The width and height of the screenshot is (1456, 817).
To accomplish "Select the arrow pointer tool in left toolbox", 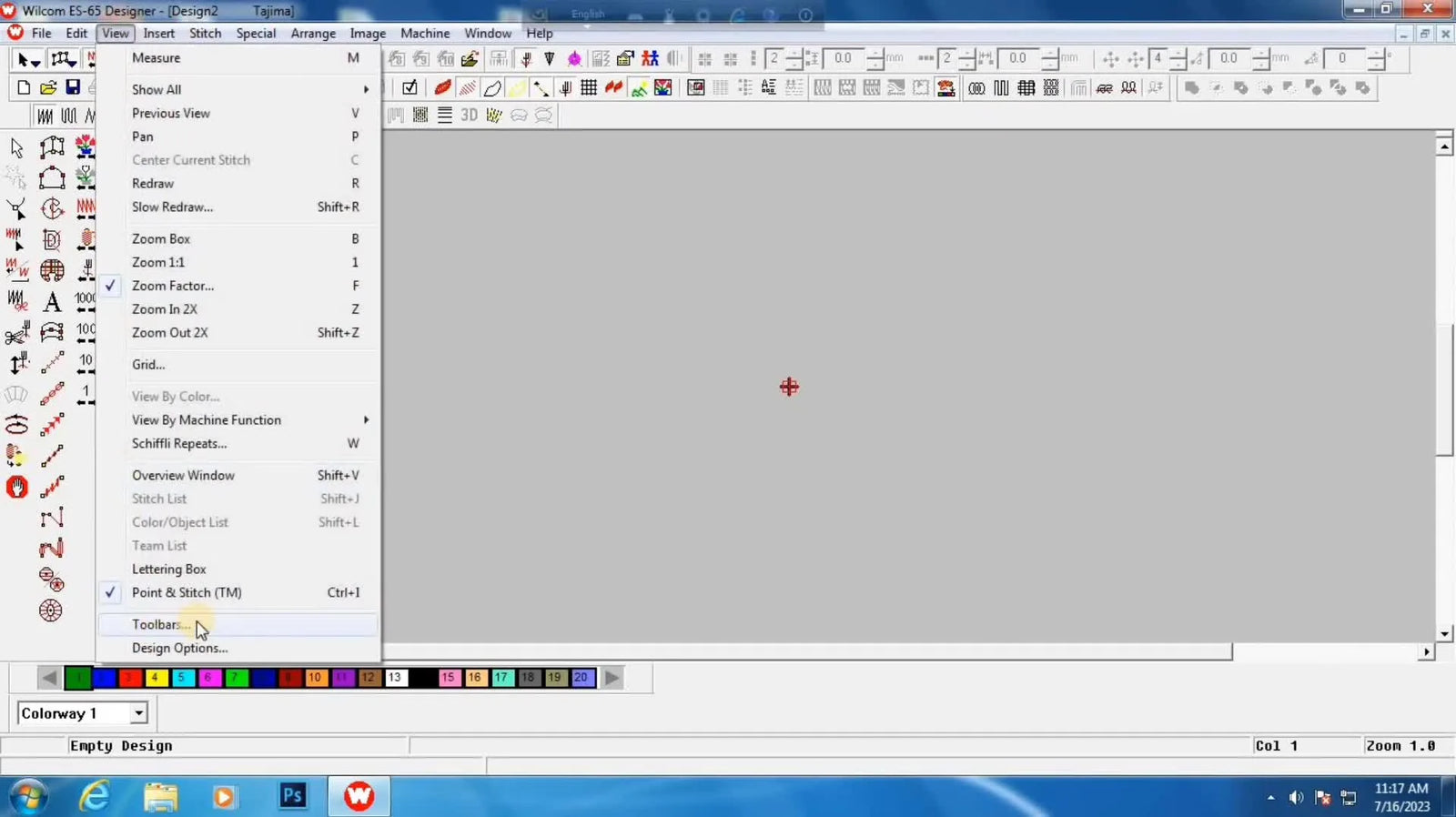I will 16,147.
